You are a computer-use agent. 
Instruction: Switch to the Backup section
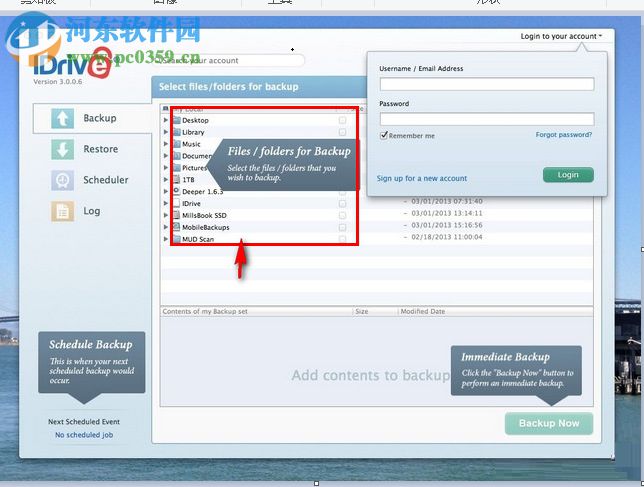(x=92, y=118)
